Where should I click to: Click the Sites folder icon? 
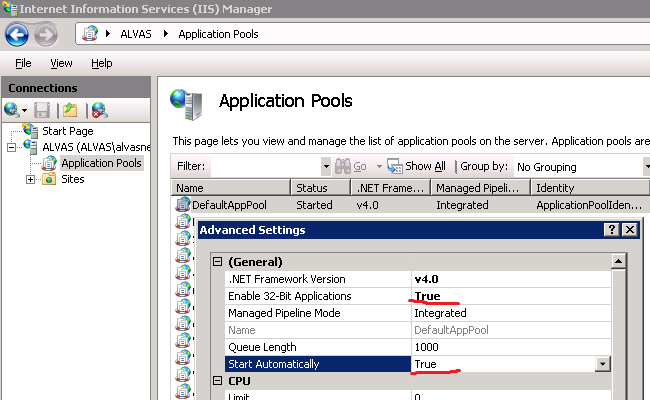(x=49, y=179)
